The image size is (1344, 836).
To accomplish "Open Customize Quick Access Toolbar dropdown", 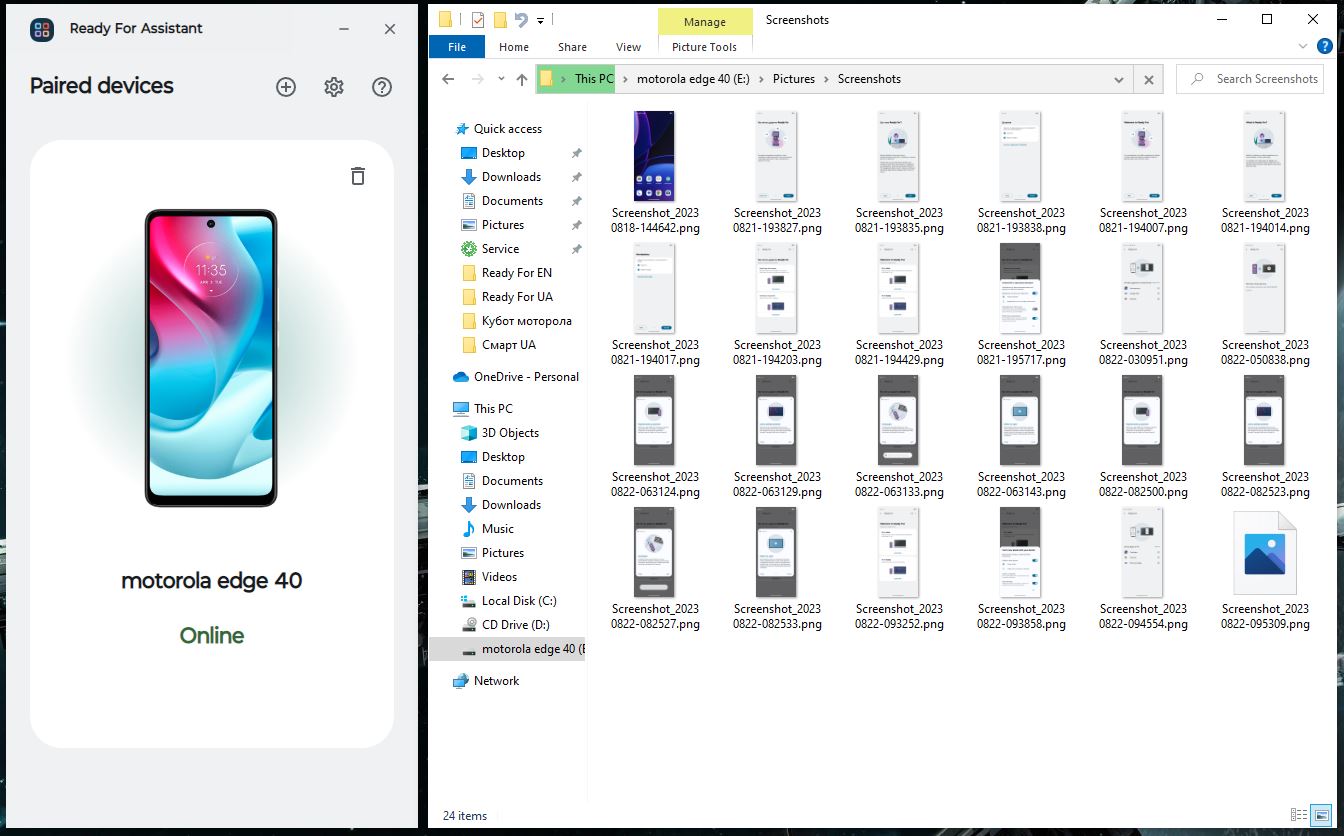I will (x=540, y=20).
